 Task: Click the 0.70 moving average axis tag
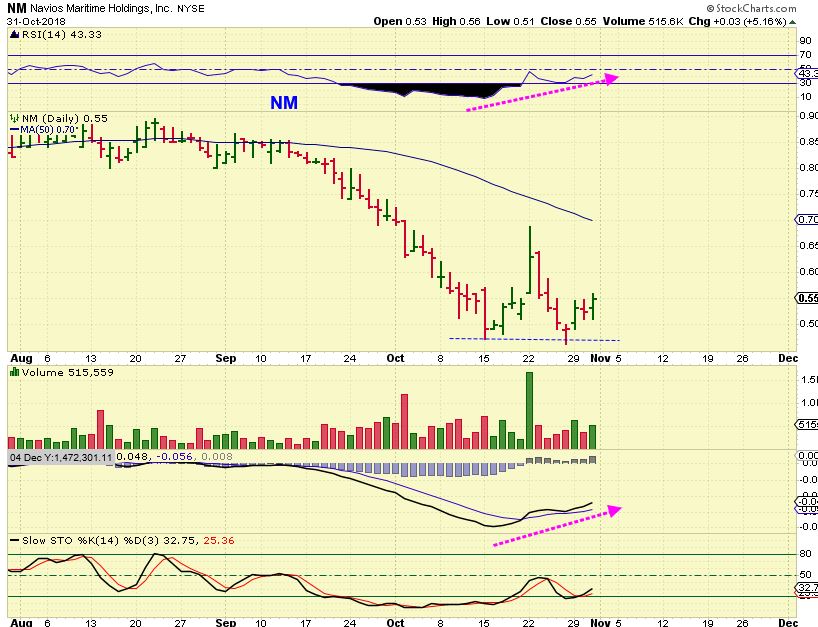[807, 220]
